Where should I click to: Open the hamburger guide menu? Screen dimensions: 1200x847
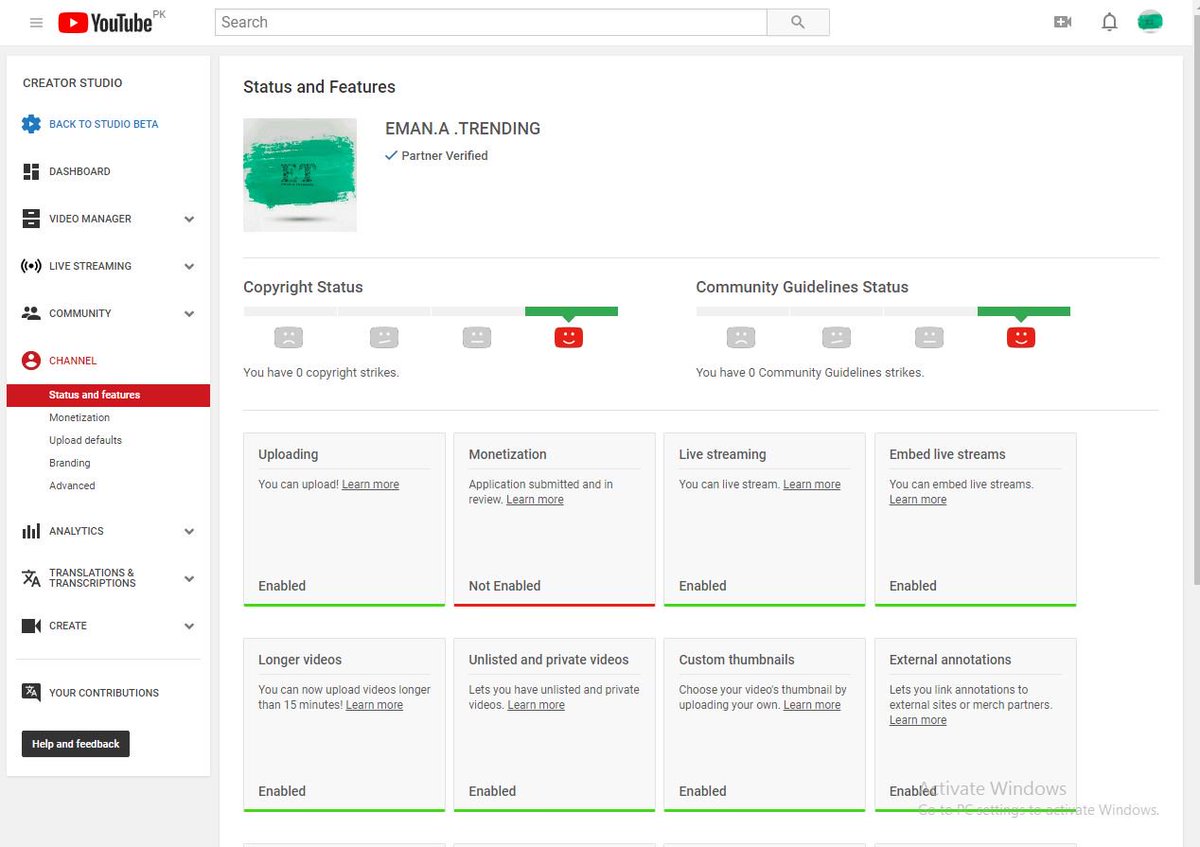[x=36, y=22]
